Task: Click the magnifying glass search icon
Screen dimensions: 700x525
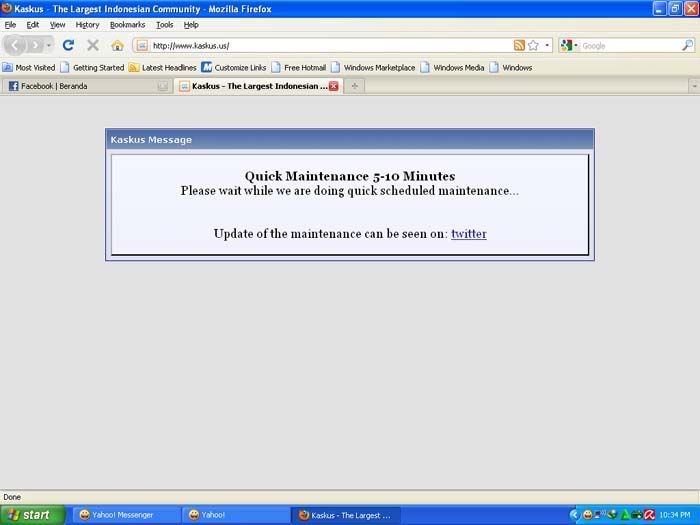Action: (688, 45)
